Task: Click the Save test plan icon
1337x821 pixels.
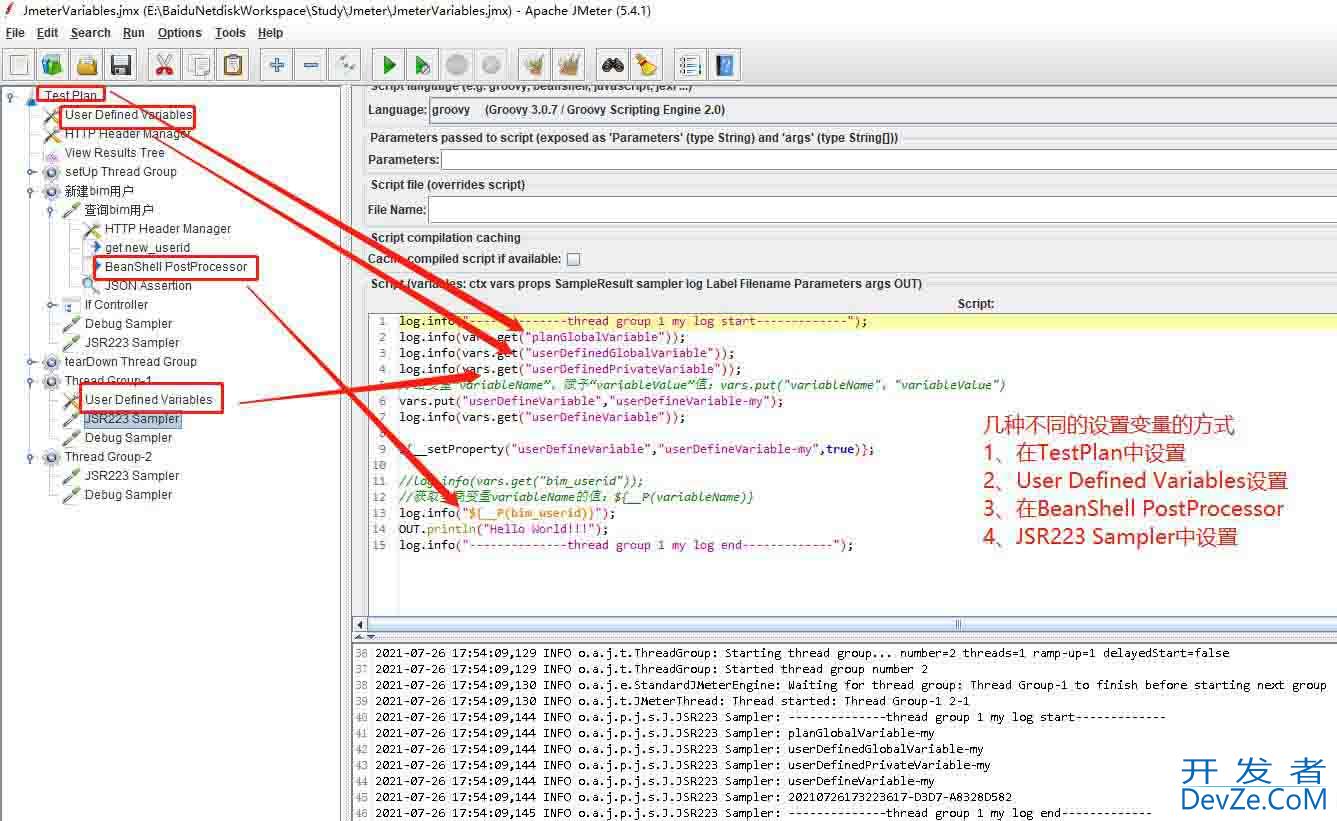Action: (121, 66)
